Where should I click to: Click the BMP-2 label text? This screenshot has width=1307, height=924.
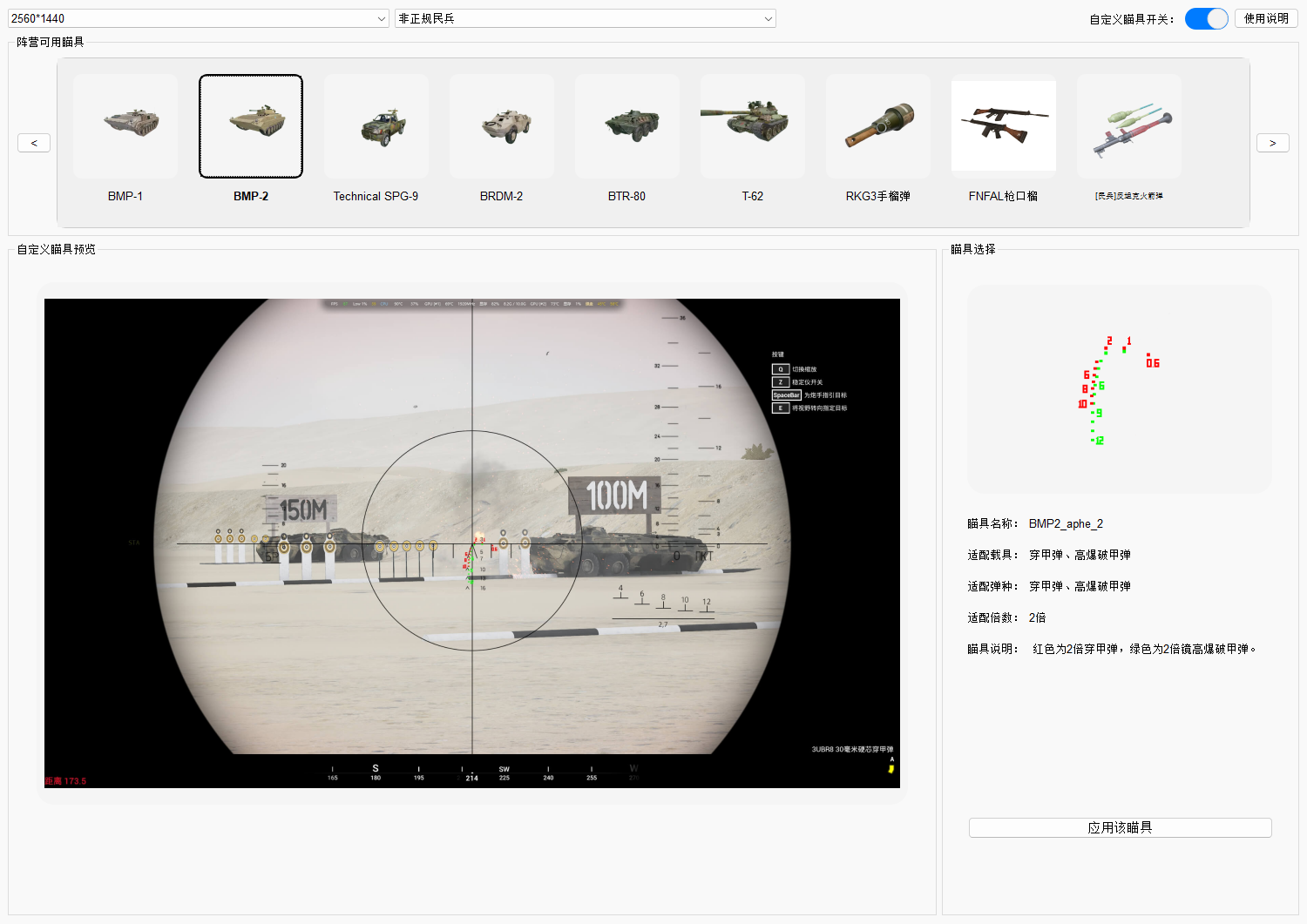[251, 196]
